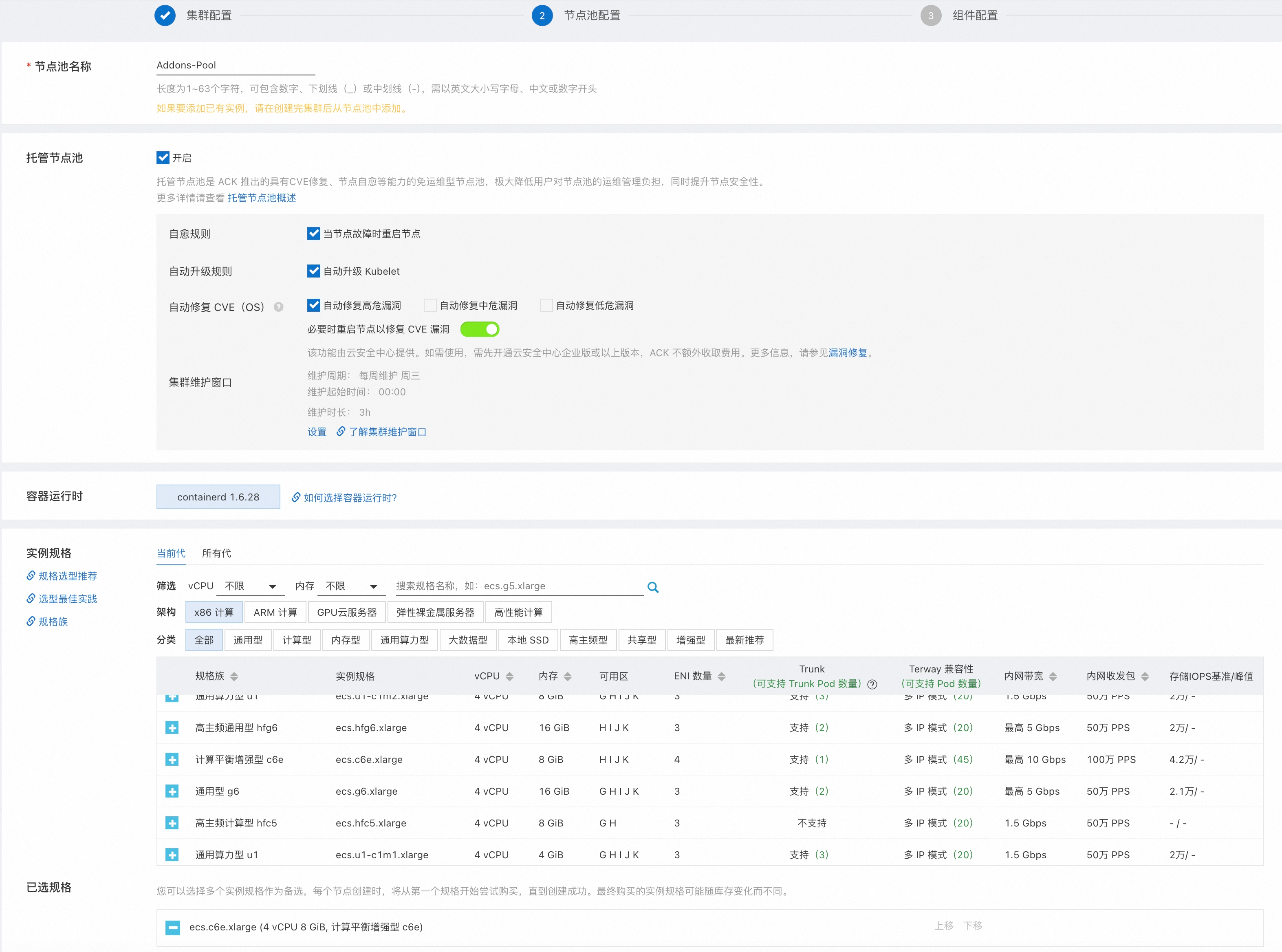Enable 自动修复低危漏洞 checkbox

coord(546,305)
